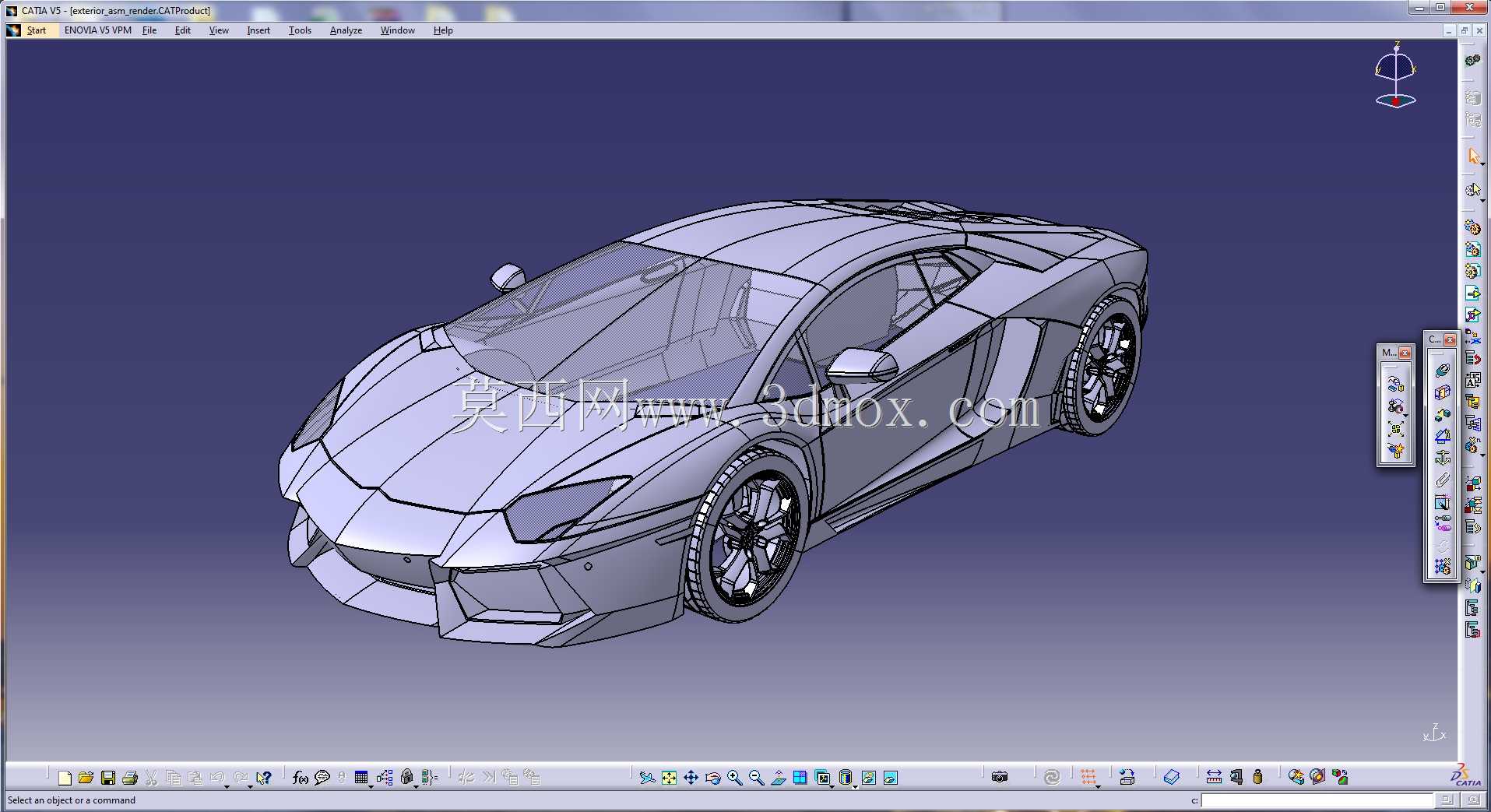The height and width of the screenshot is (812, 1491).
Task: Select Coincidence Constraint in C... toolbar
Action: click(x=1443, y=371)
